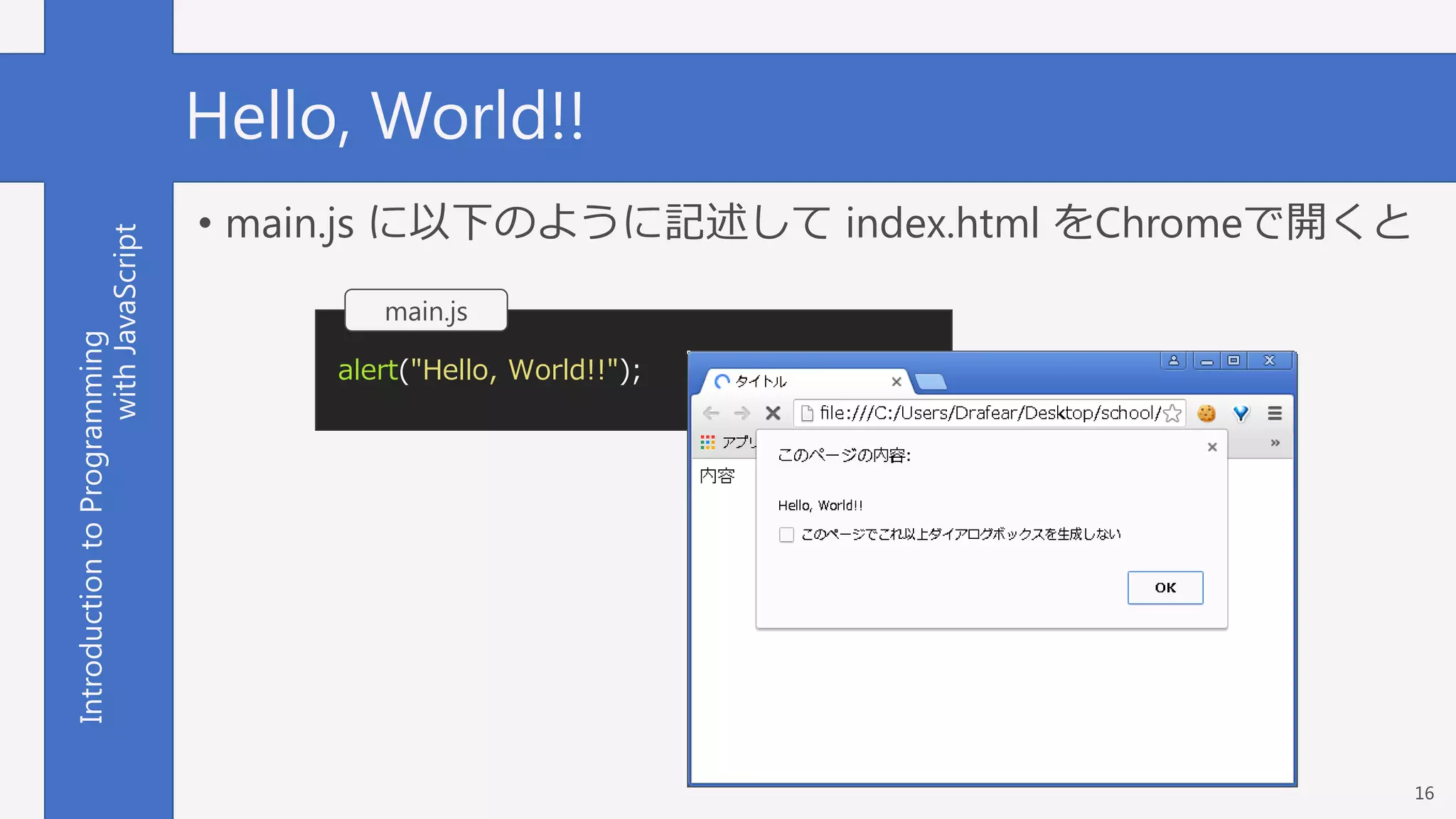Minimize the Chrome window
The image size is (1456, 819).
tap(1206, 360)
